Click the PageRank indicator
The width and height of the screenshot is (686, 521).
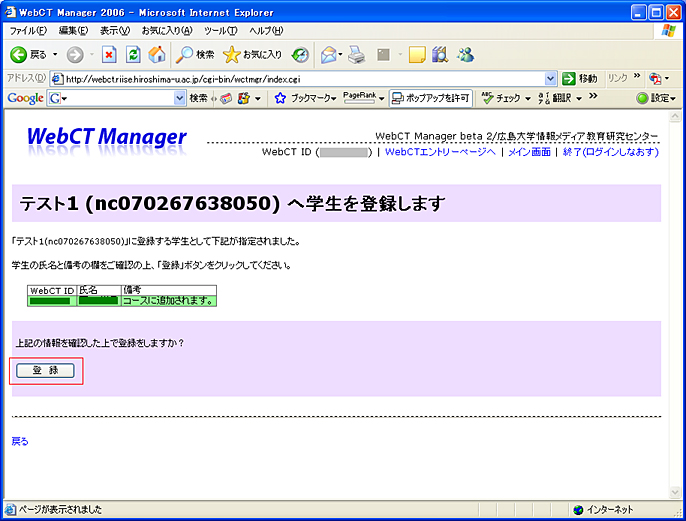360,98
